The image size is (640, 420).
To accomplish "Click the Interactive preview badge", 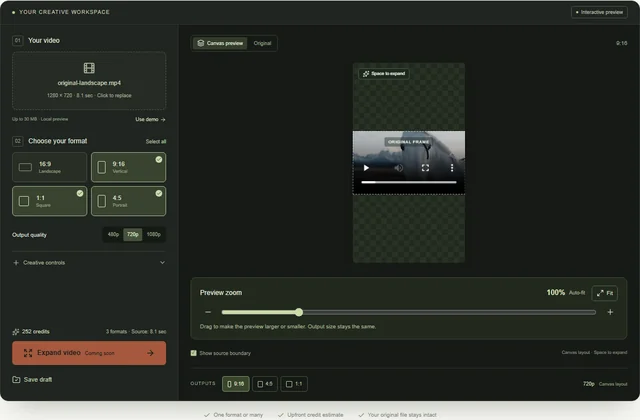I will pos(599,12).
